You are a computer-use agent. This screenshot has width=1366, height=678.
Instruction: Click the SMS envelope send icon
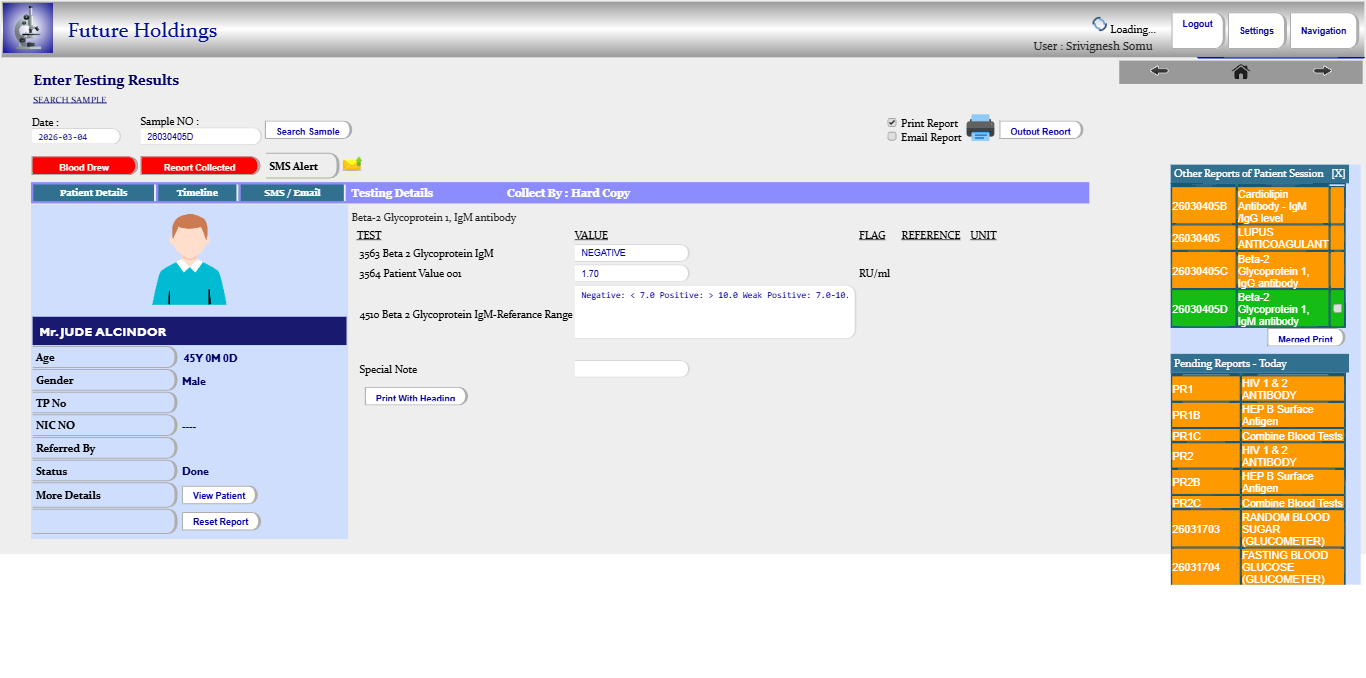click(352, 164)
